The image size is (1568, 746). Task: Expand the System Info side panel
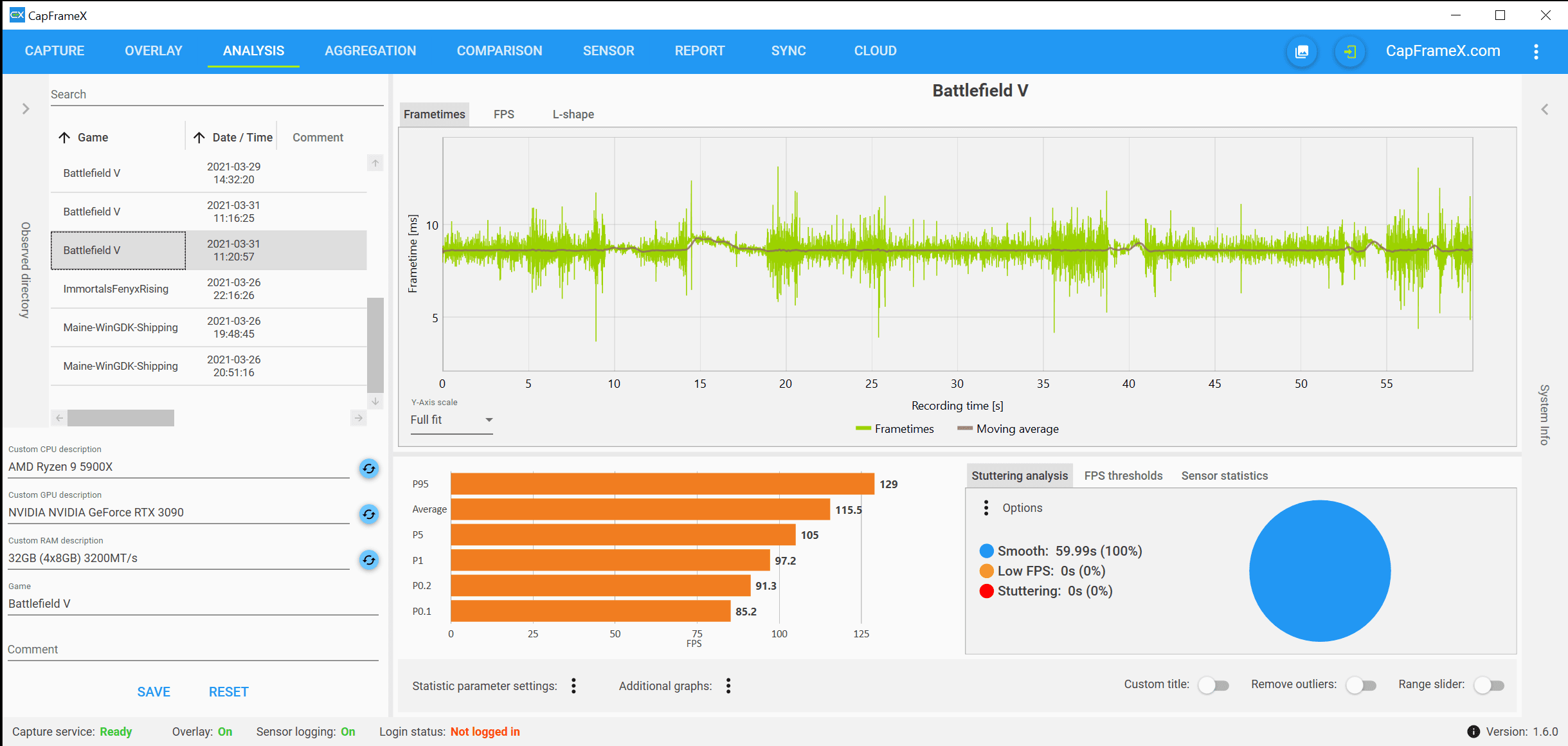[x=1544, y=109]
